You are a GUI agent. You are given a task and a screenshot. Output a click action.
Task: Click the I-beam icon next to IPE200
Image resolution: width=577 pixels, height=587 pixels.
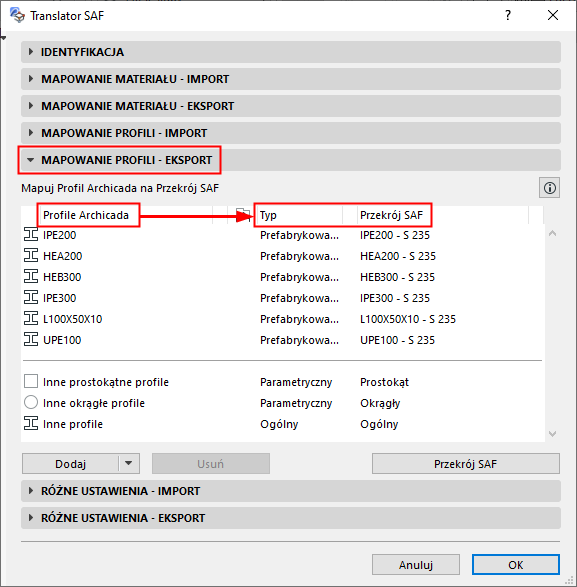[x=31, y=235]
